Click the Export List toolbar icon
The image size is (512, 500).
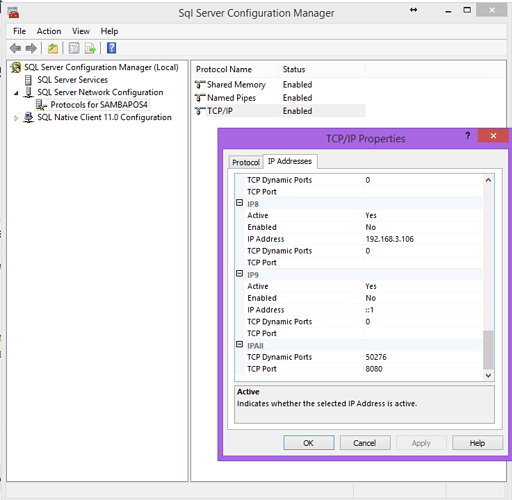tap(90, 49)
